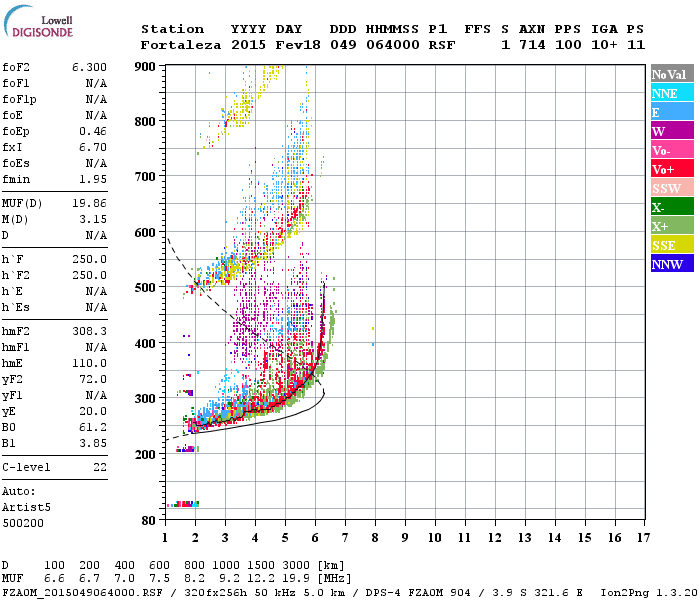Click the yE value 20.0

(x=93, y=412)
